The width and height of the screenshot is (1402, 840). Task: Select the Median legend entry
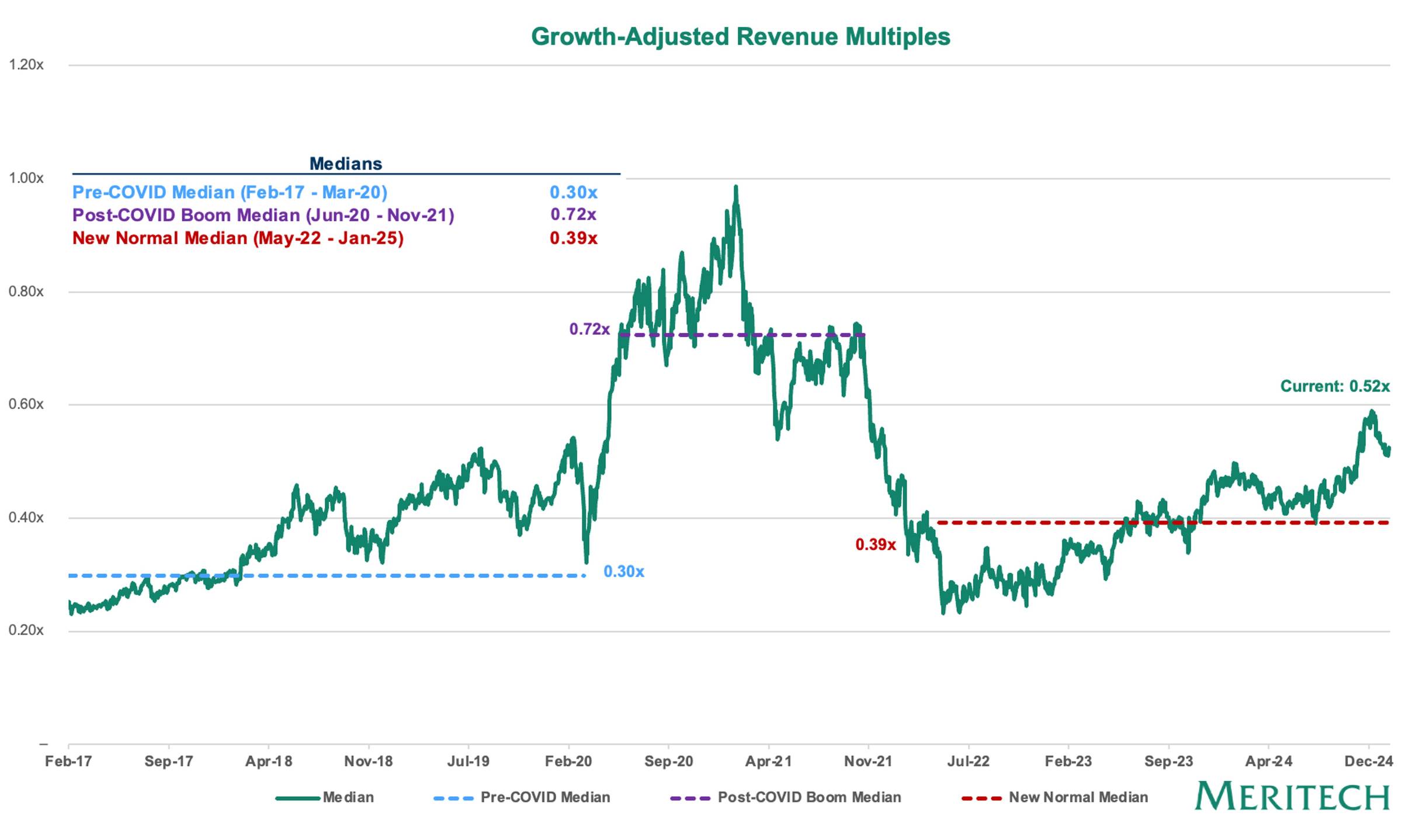click(325, 797)
